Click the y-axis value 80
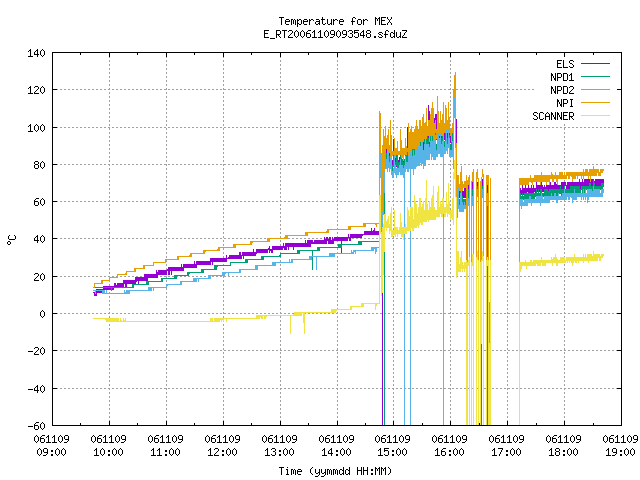This screenshot has height=480, width=640. (40, 165)
